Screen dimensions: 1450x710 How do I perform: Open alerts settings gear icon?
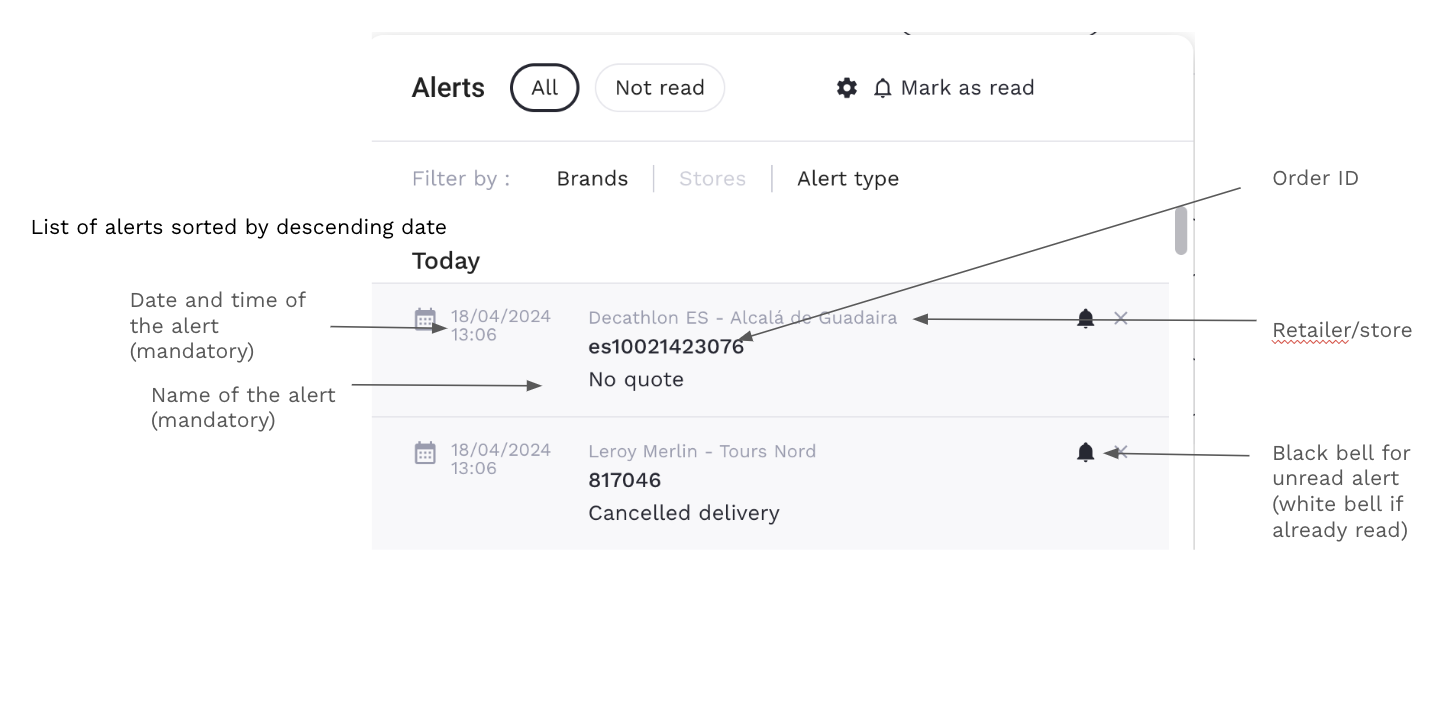847,88
